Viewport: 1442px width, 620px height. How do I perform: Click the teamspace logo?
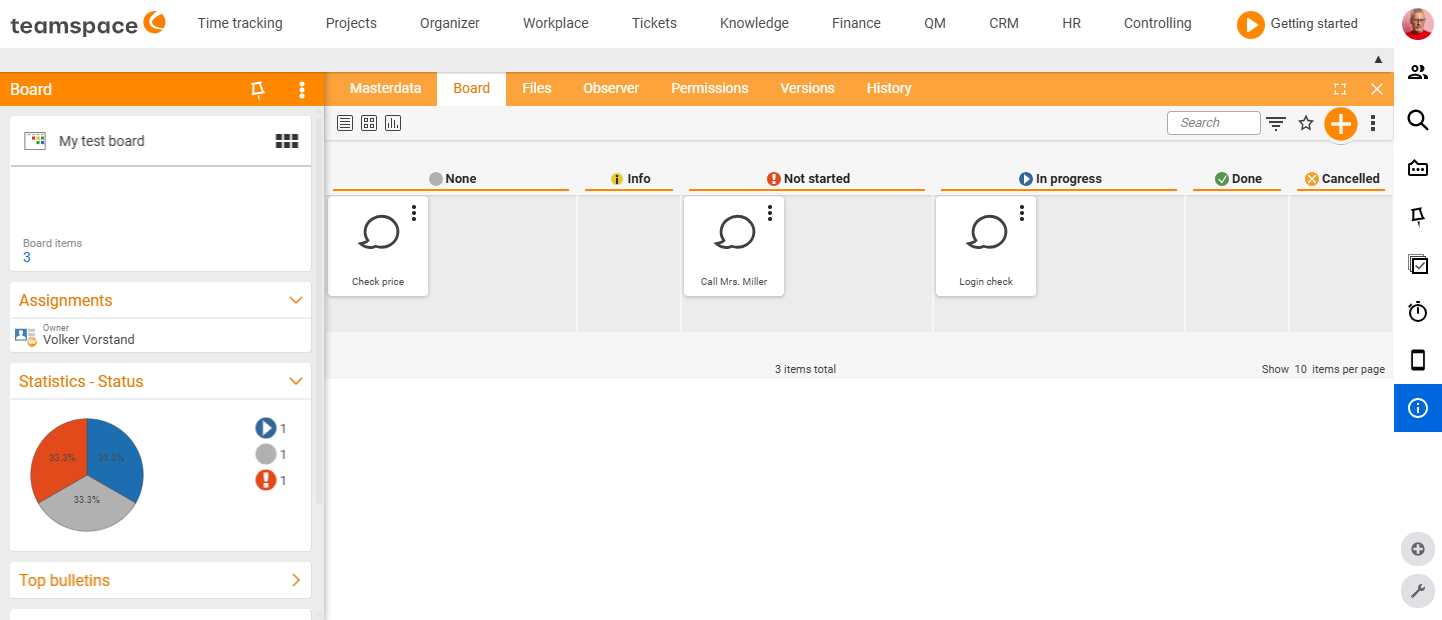pyautogui.click(x=88, y=24)
